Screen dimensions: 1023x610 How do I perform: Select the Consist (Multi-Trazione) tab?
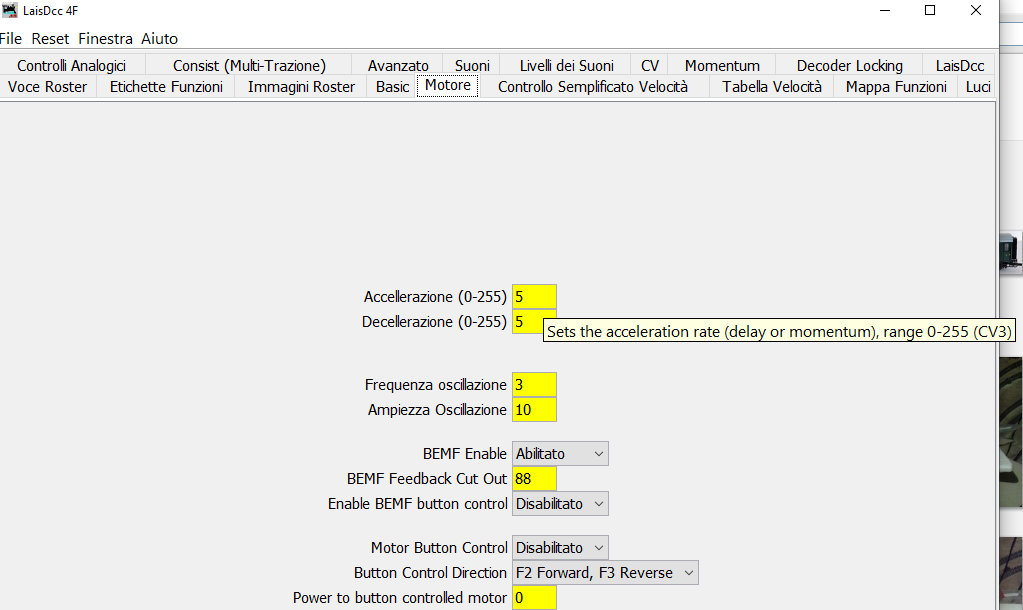click(249, 66)
